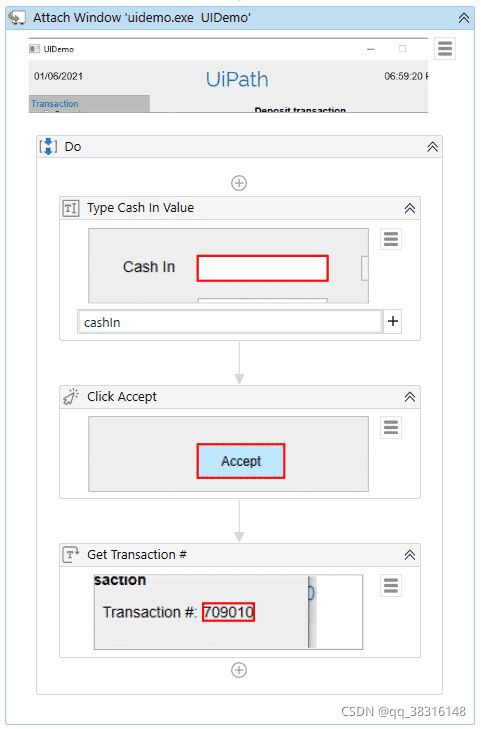Click the Attach Window activity icon

[17, 18]
